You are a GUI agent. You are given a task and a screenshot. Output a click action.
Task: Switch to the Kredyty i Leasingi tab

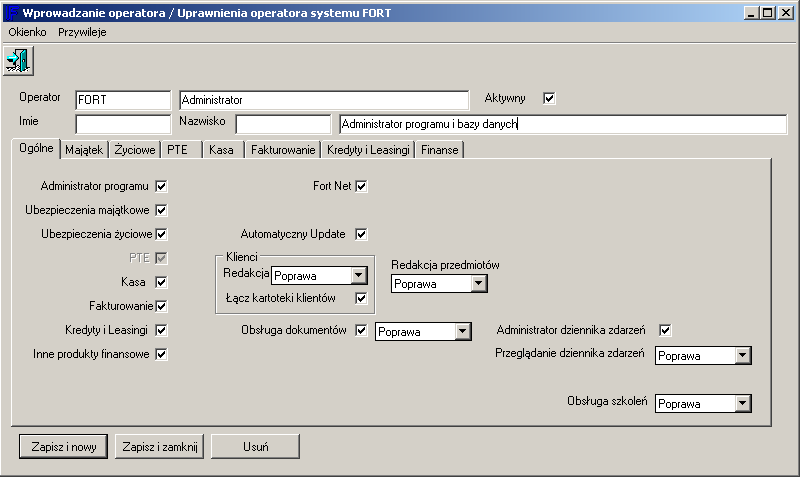coord(368,150)
